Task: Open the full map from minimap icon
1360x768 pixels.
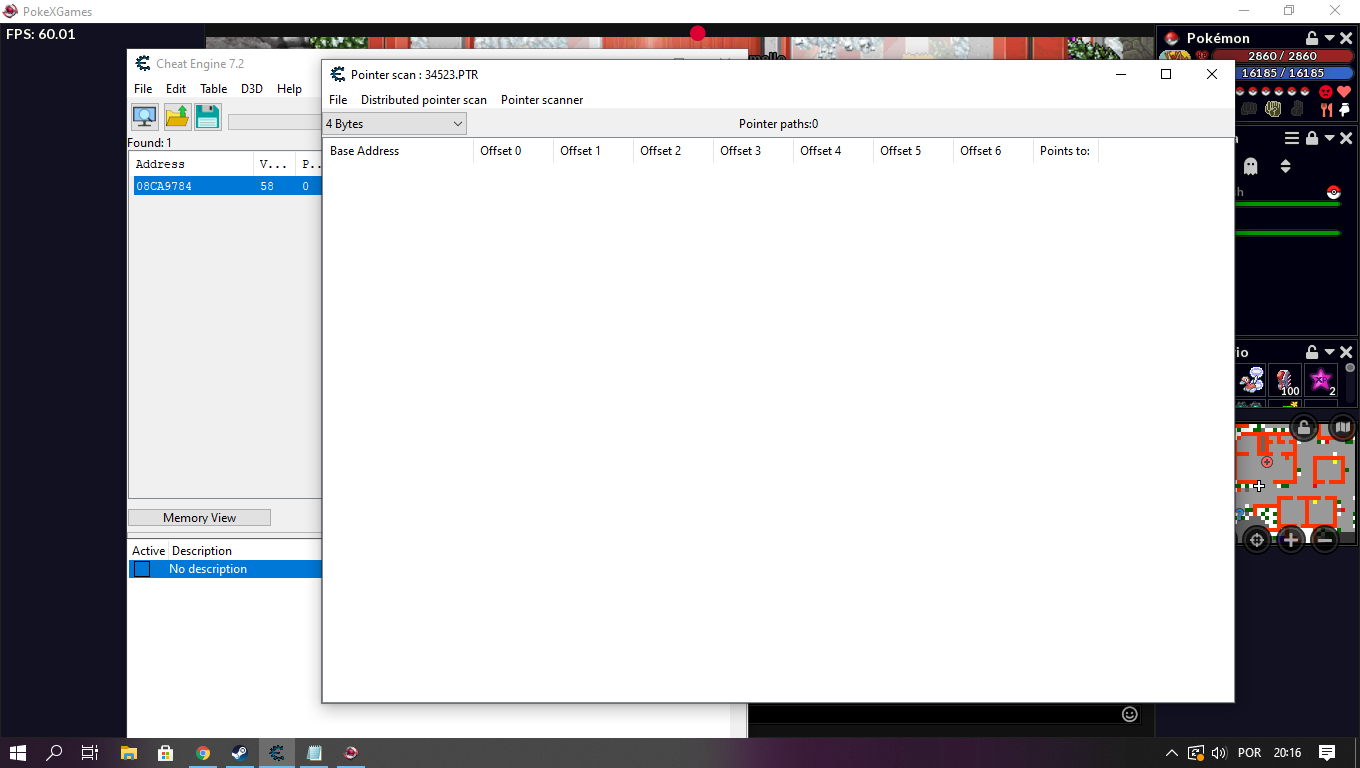Action: point(1342,427)
